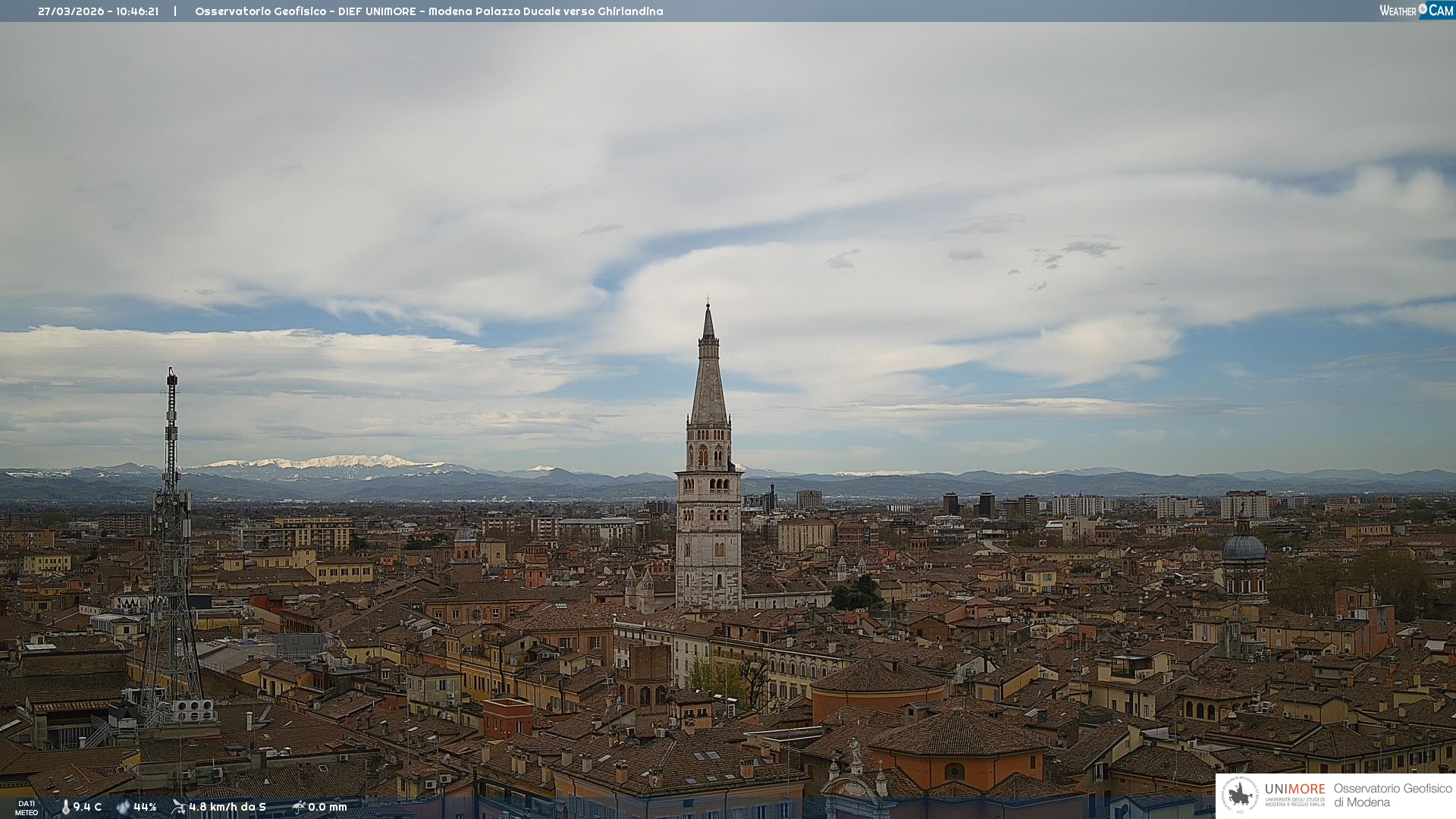
Task: Click the DATI METEO label
Action: click(x=27, y=808)
